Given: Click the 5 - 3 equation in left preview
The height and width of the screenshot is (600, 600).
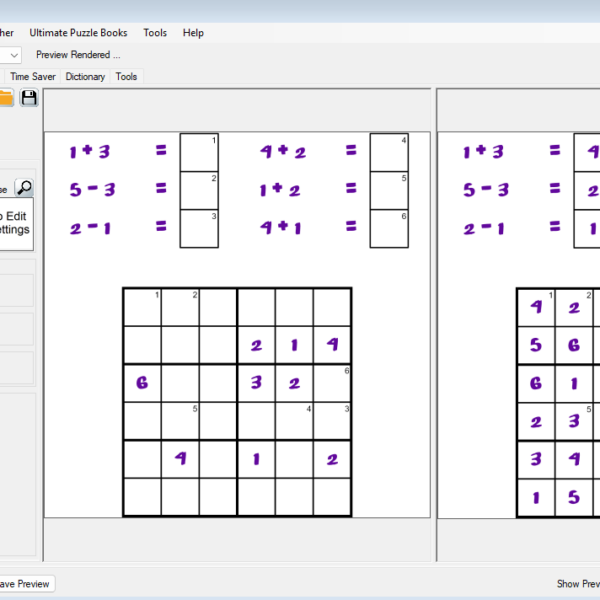Looking at the screenshot, I should tap(90, 189).
